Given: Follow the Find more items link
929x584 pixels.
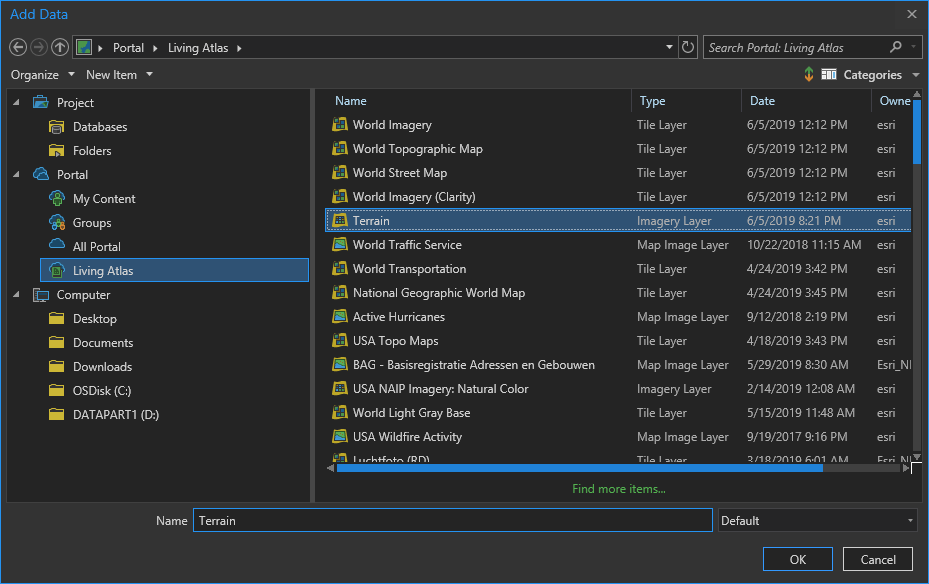Looking at the screenshot, I should [x=618, y=489].
